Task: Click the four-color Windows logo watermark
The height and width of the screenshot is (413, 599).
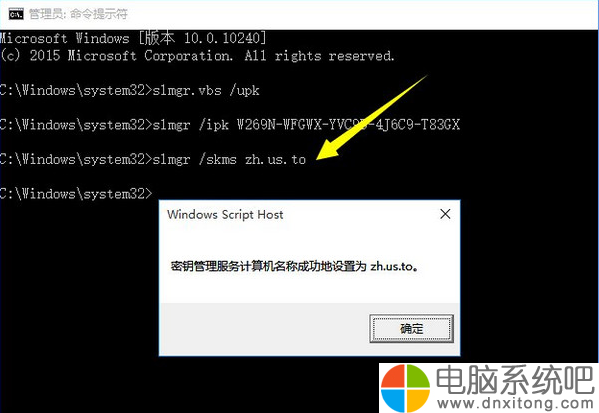Action: pyautogui.click(x=405, y=388)
